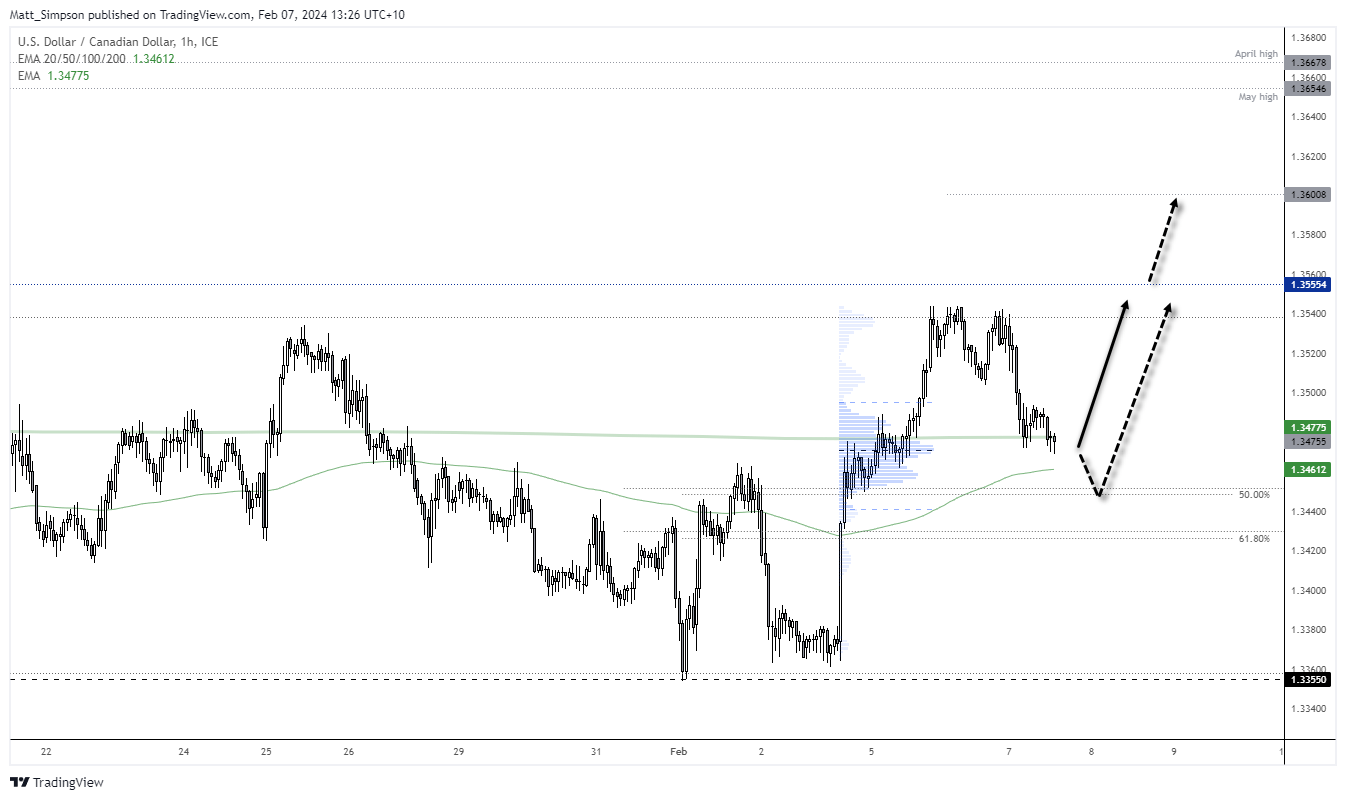Click the '50.00%' Fibonacci retracement label

(1254, 495)
